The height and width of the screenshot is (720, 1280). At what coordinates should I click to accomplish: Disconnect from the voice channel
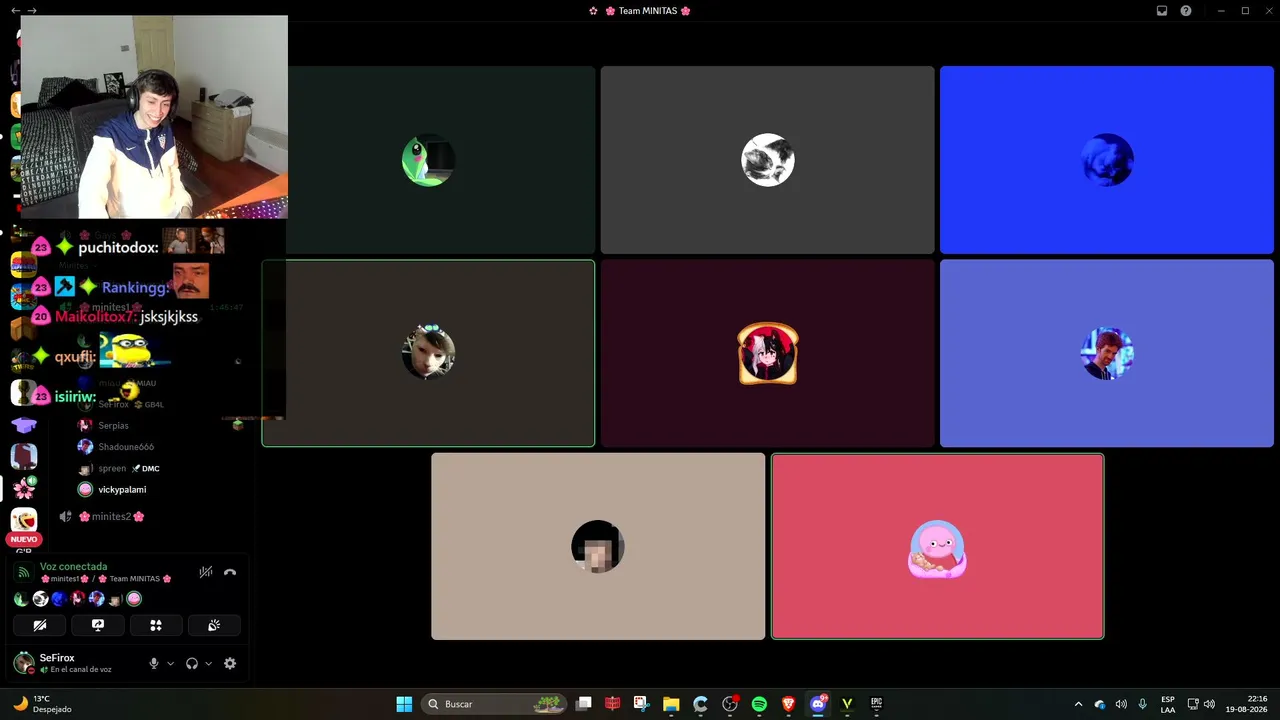click(230, 573)
